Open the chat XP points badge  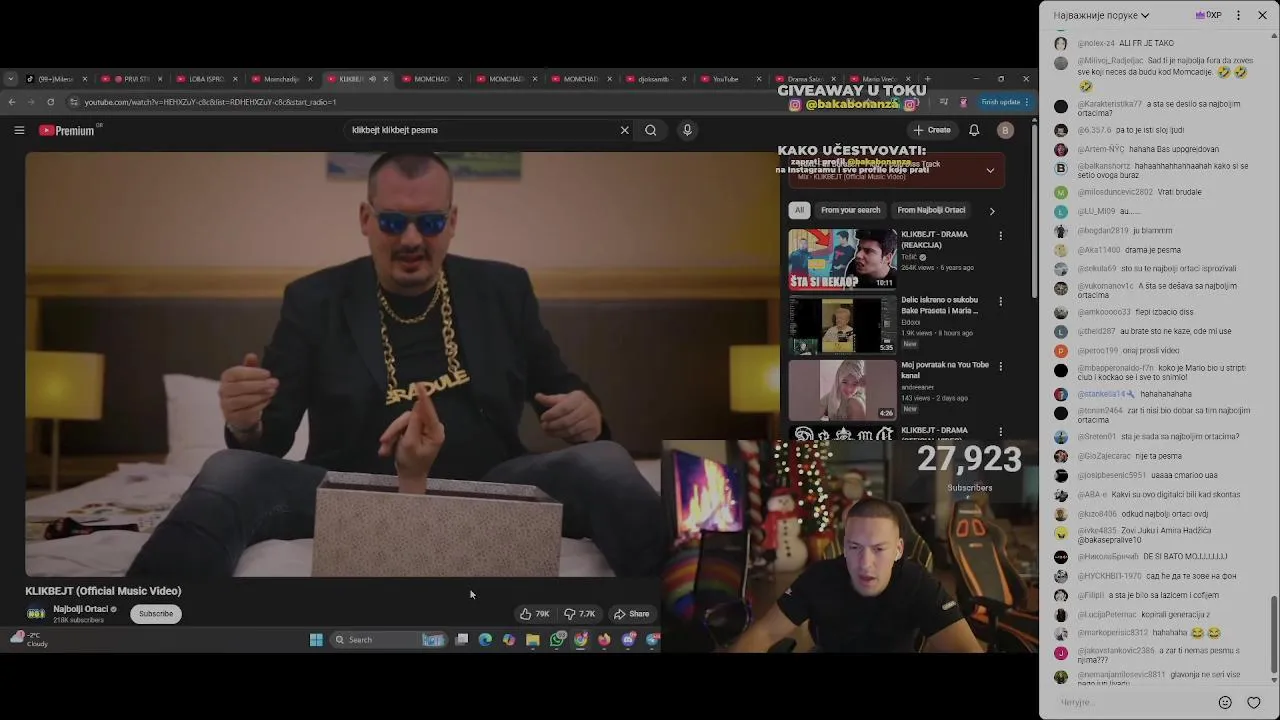point(1209,15)
